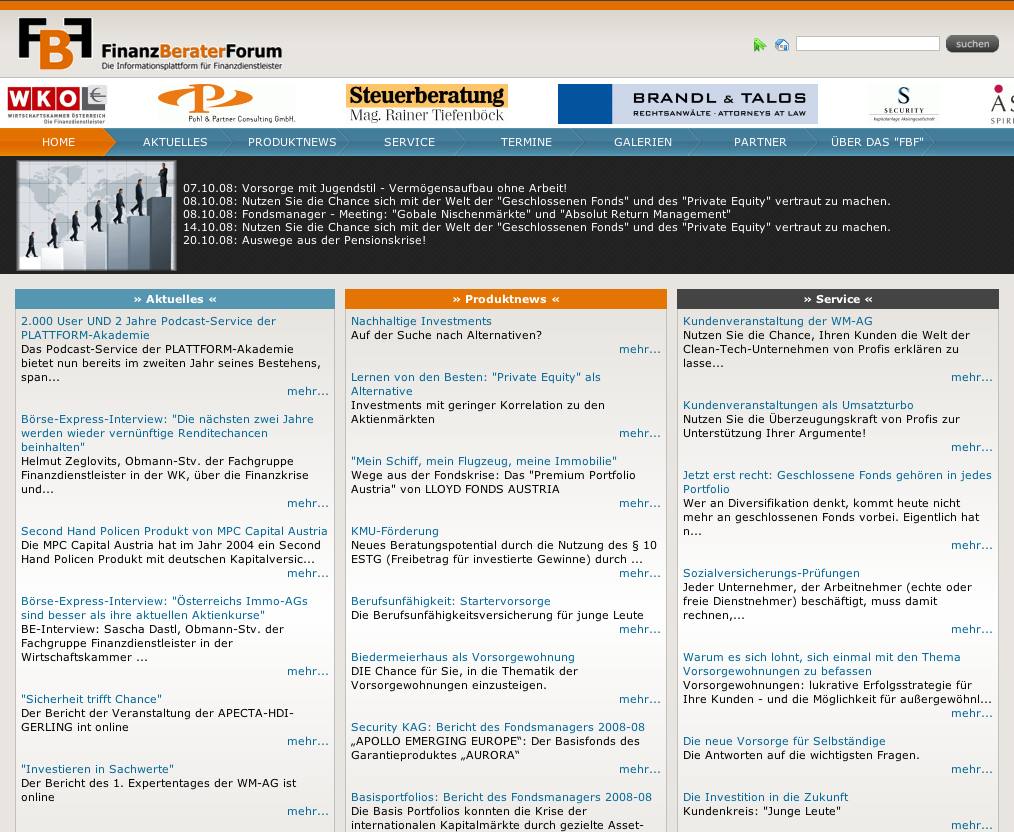This screenshot has height=832, width=1014.
Task: Open the Brandl & Talos banner
Action: click(x=687, y=103)
